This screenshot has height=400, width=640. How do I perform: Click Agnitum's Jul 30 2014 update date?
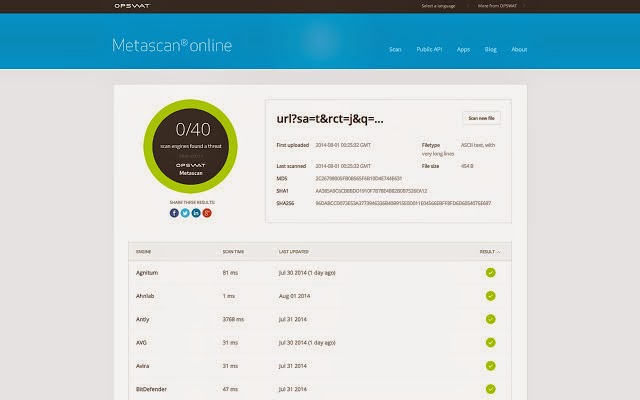coord(307,273)
